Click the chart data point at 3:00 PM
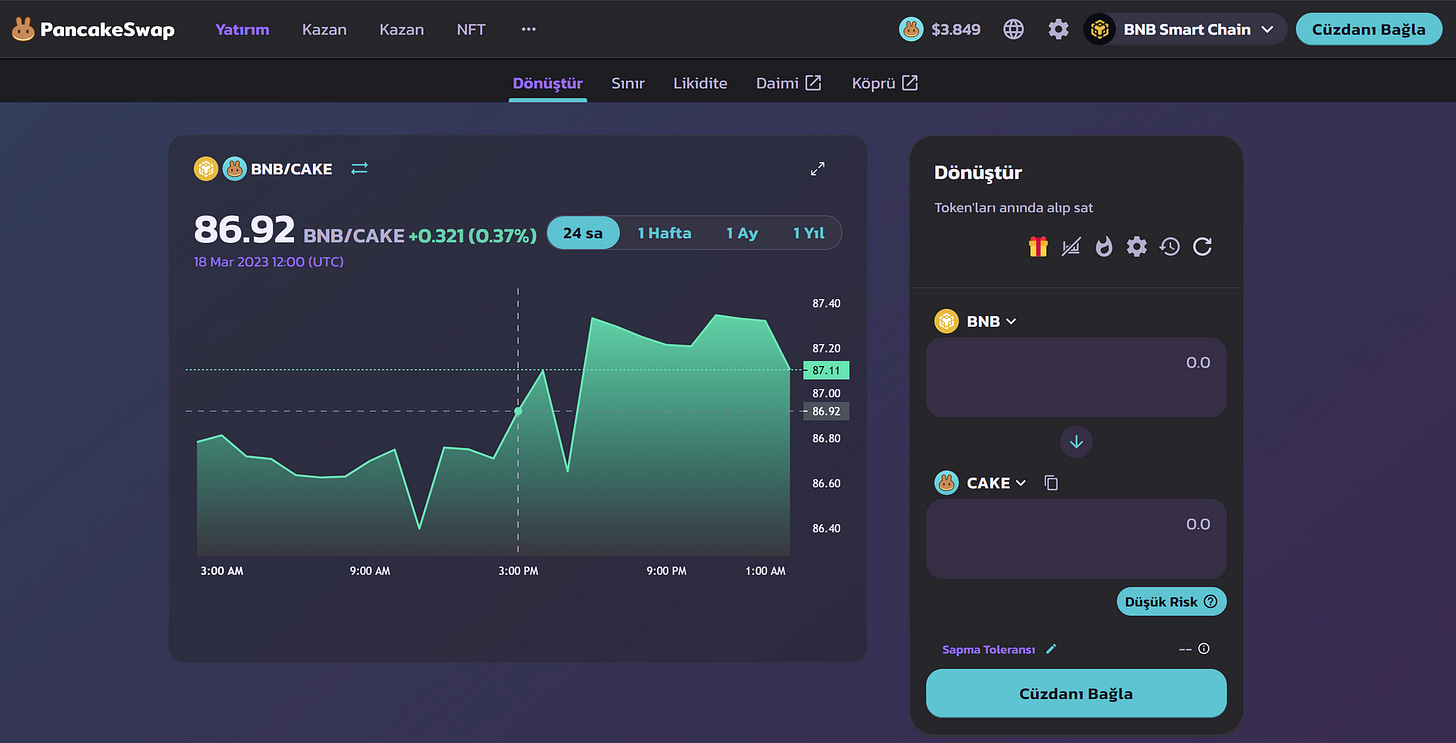1456x743 pixels. [x=518, y=411]
